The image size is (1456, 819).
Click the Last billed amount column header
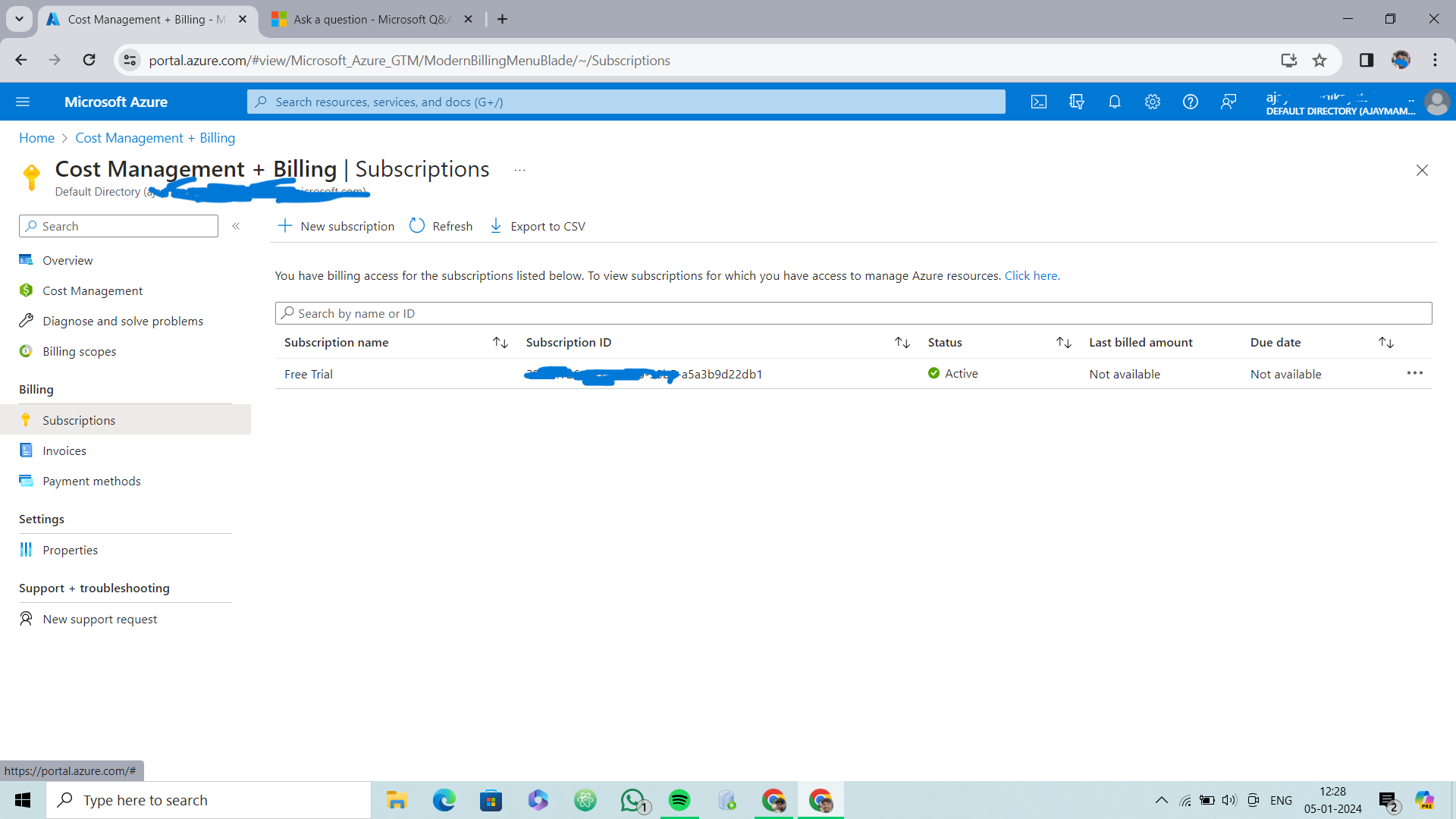pyautogui.click(x=1141, y=343)
